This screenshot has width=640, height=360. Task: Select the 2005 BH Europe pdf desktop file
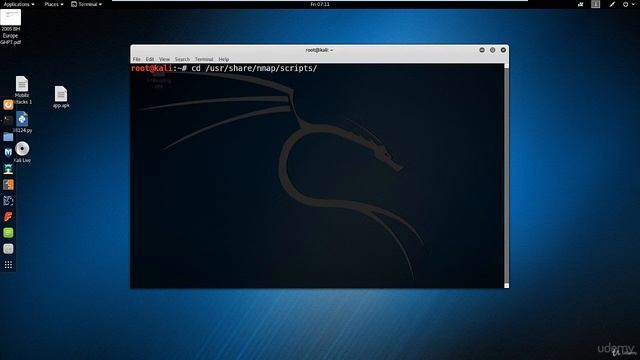tap(11, 27)
